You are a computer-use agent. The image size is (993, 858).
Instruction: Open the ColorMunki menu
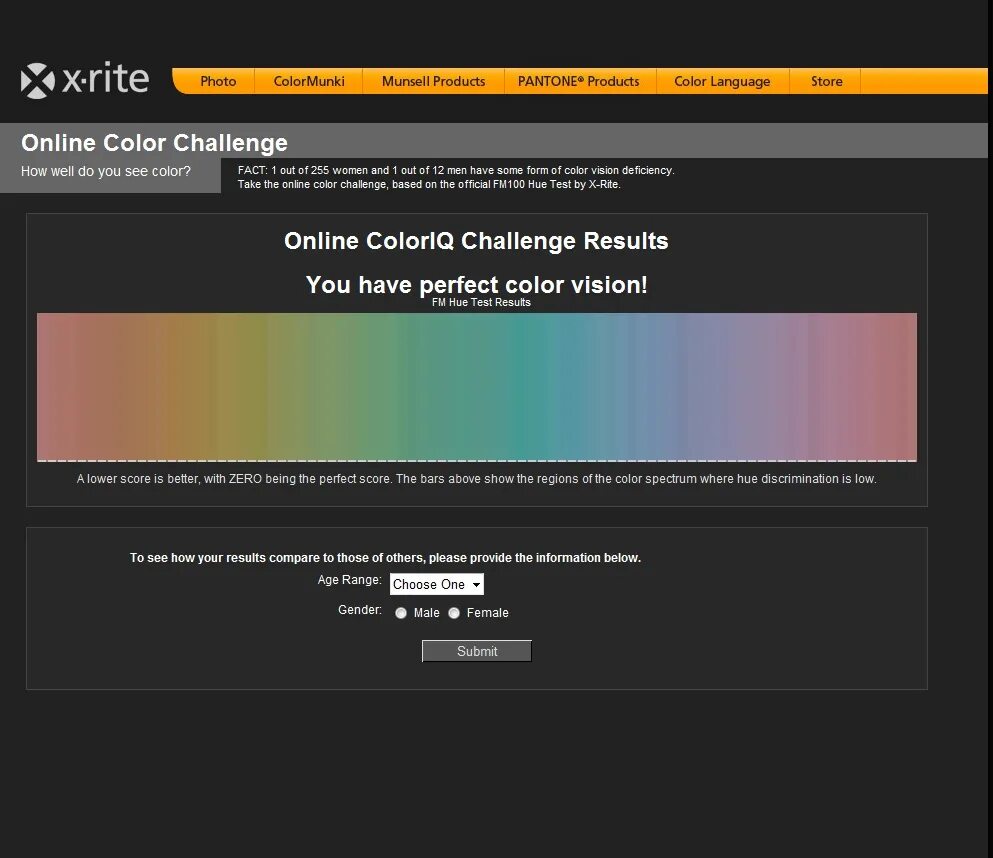coord(309,81)
